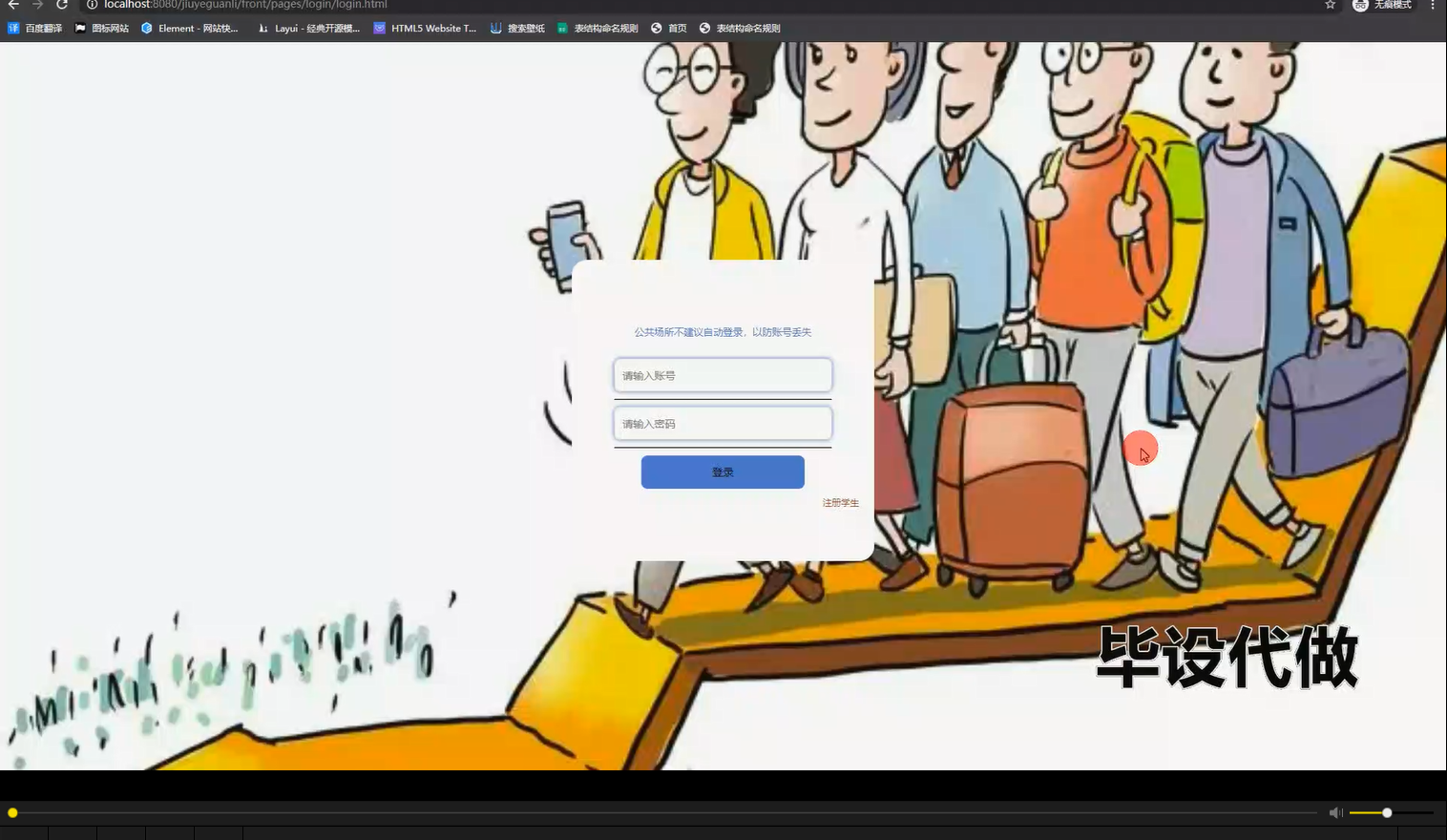Open the last 表结构命名规则 bookmark with globe icon
This screenshot has width=1447, height=840.
click(x=740, y=29)
